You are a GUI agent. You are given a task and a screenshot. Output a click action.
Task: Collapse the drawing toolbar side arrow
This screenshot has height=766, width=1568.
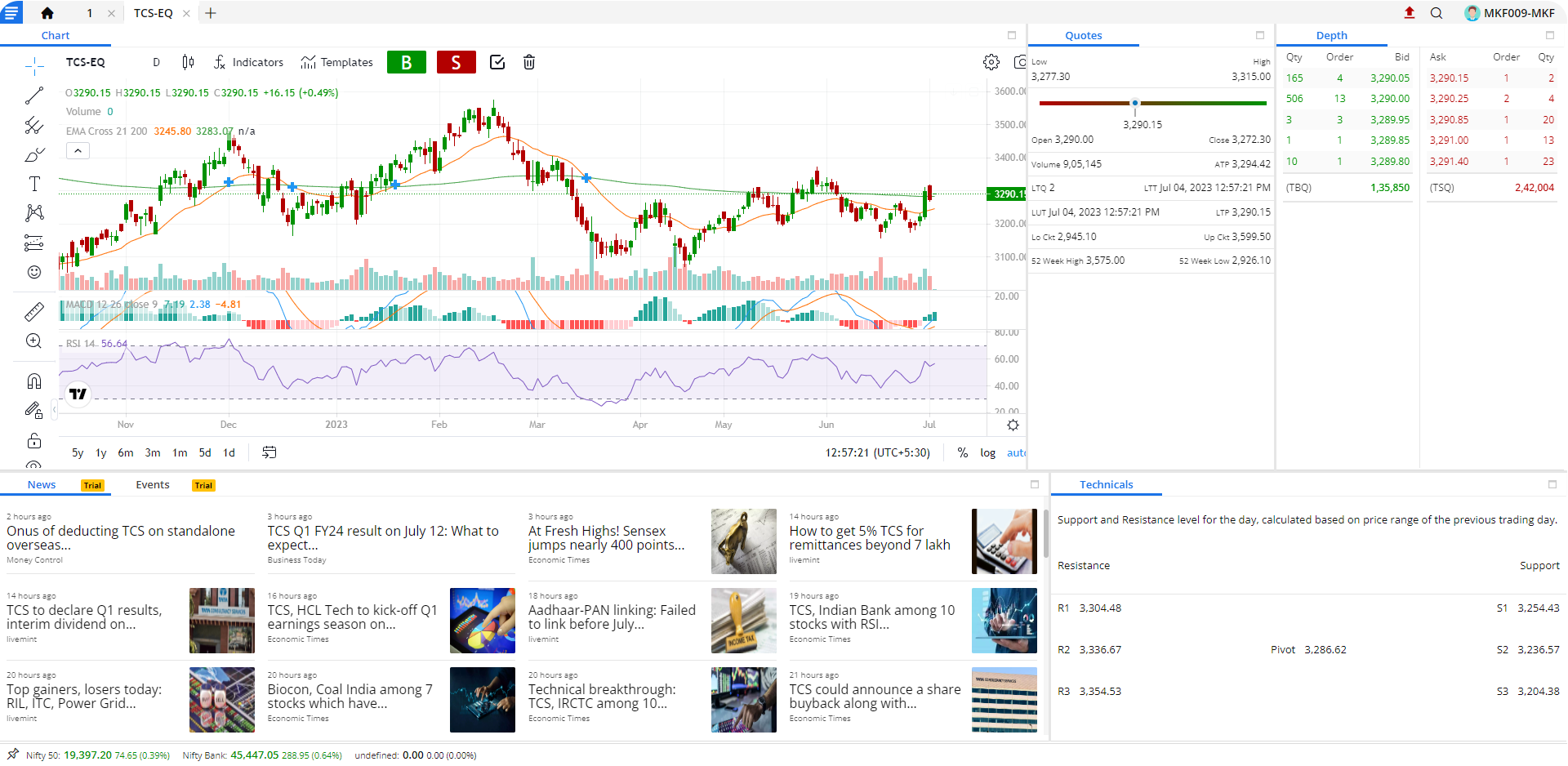pos(55,408)
